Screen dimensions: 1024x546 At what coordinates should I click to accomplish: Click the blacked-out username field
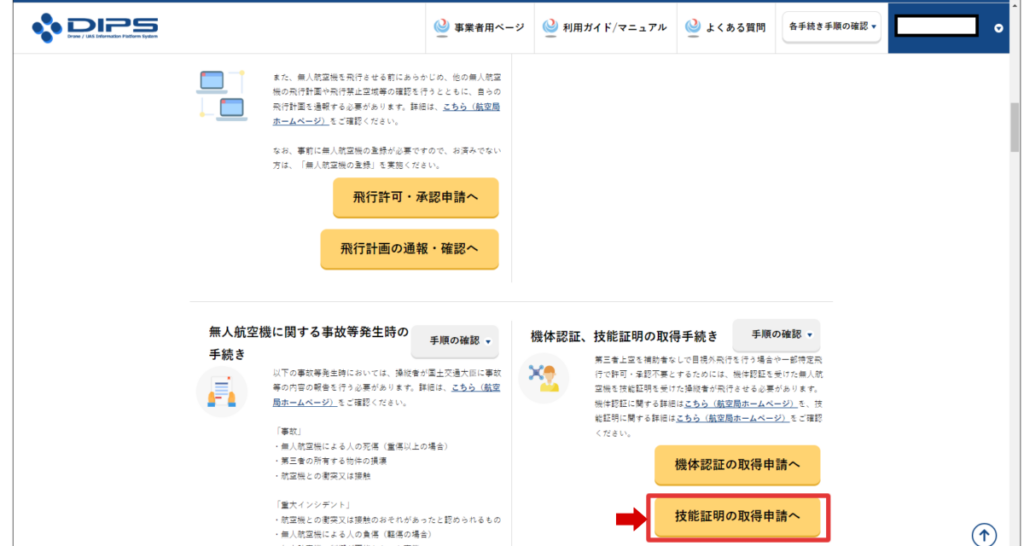coord(936,27)
